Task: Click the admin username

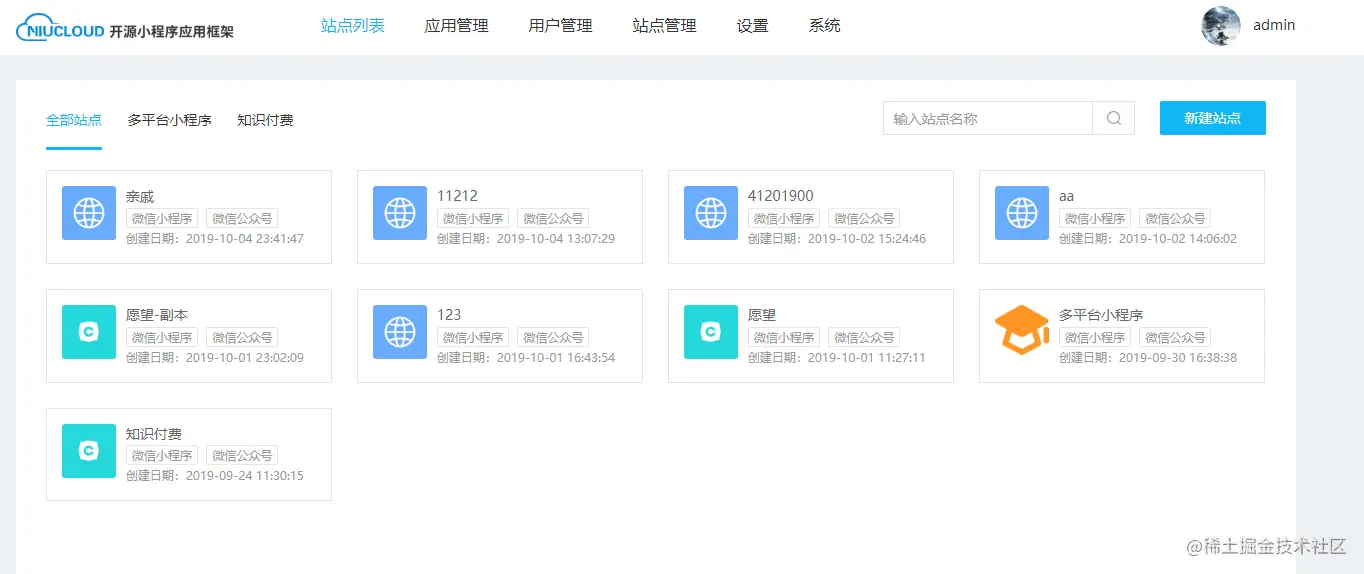Action: (1274, 25)
